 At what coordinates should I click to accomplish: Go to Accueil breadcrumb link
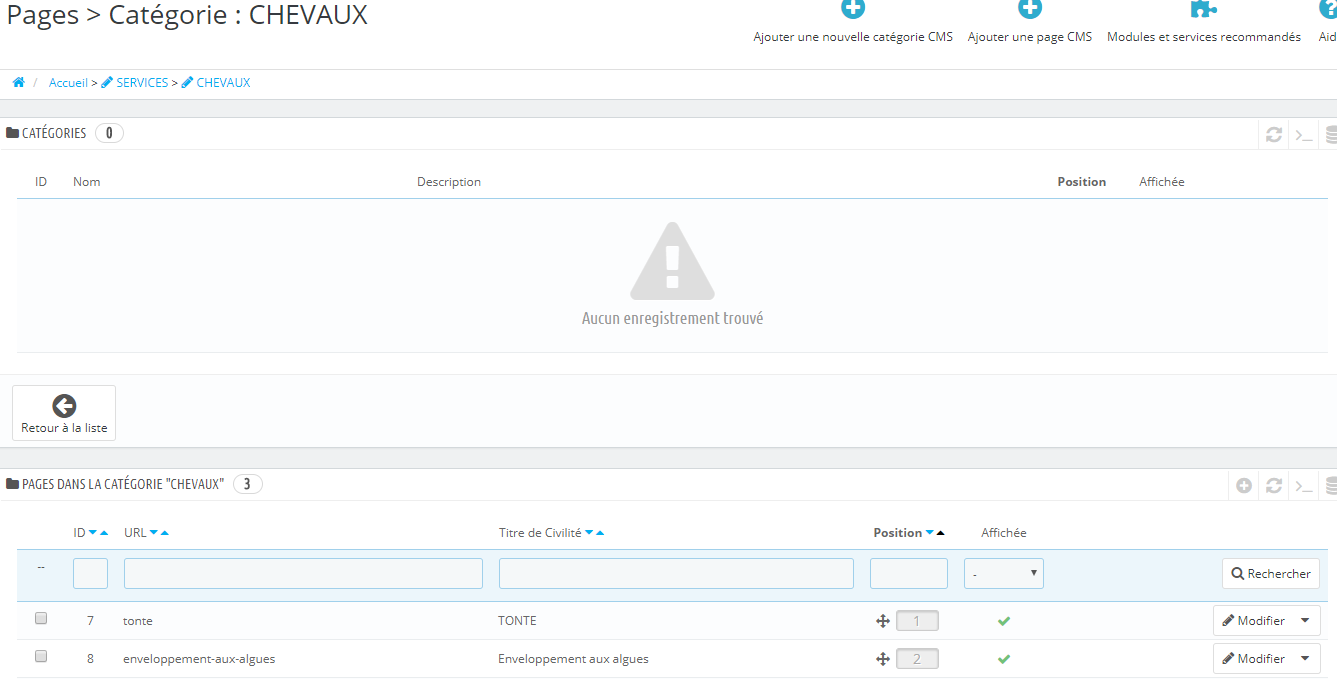coord(68,83)
